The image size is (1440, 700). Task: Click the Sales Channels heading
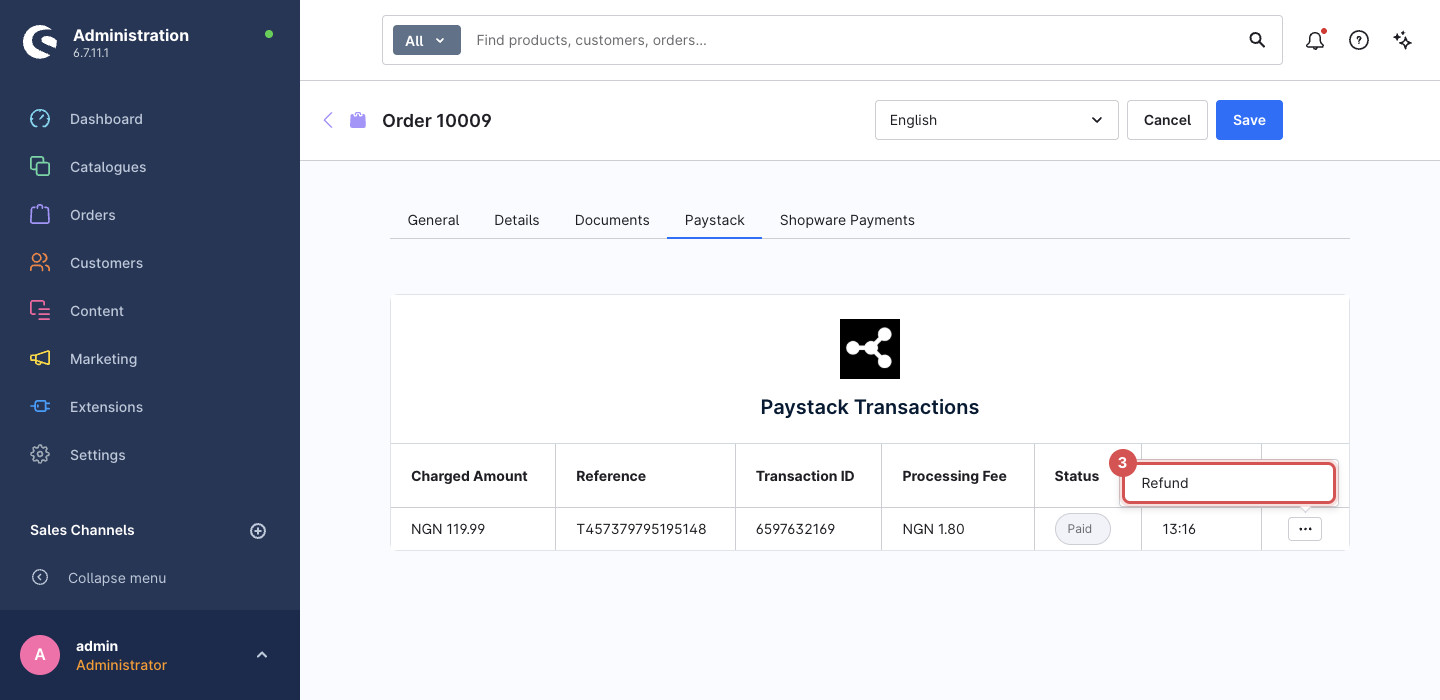tap(82, 530)
